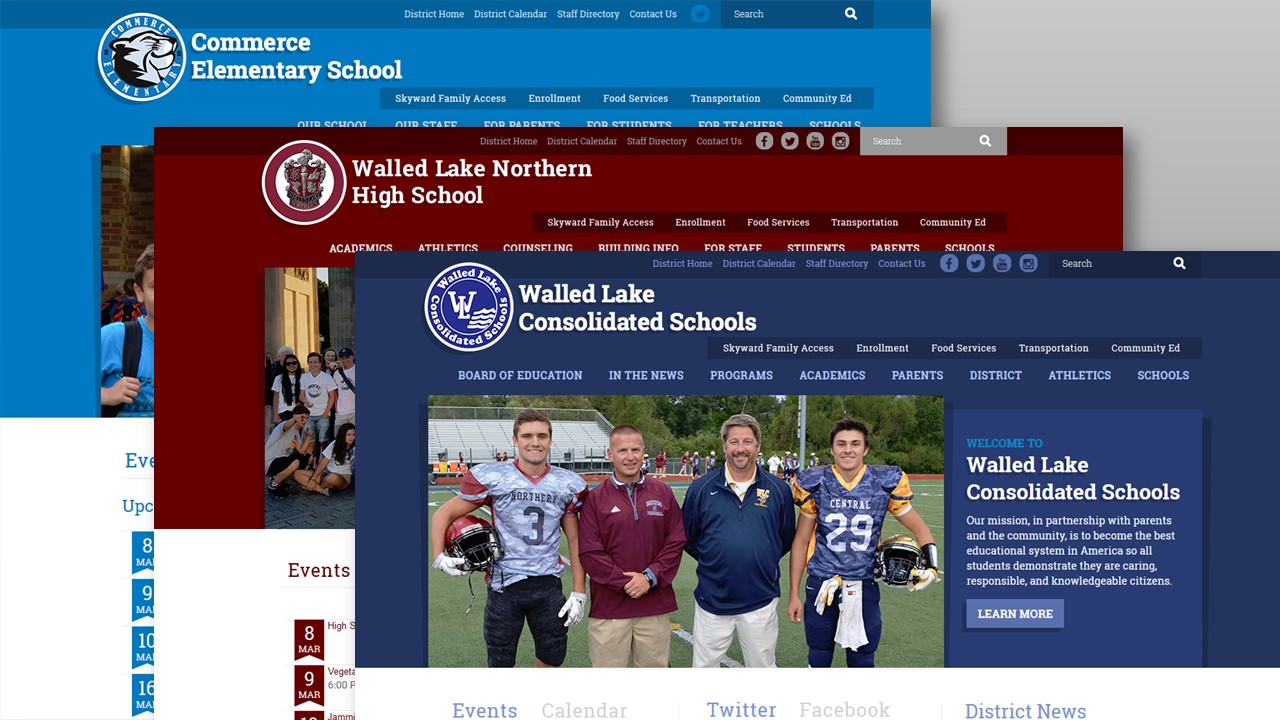The image size is (1280, 720).
Task: Click the Facebook icon in Walled Lake Consolidated header
Action: coord(949,263)
